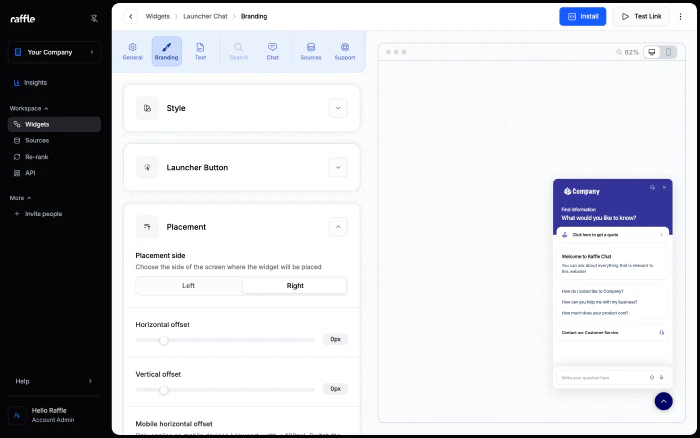The image size is (700, 438).
Task: Click 'Click here to get a quote' banner
Action: click(x=612, y=235)
